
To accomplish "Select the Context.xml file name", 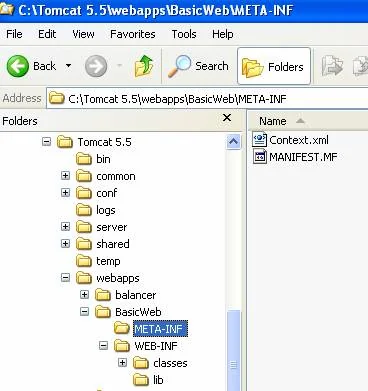I will point(299,140).
